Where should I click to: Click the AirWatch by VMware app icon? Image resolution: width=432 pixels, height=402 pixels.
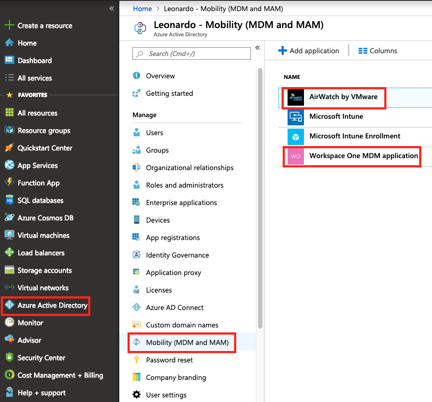pyautogui.click(x=296, y=97)
